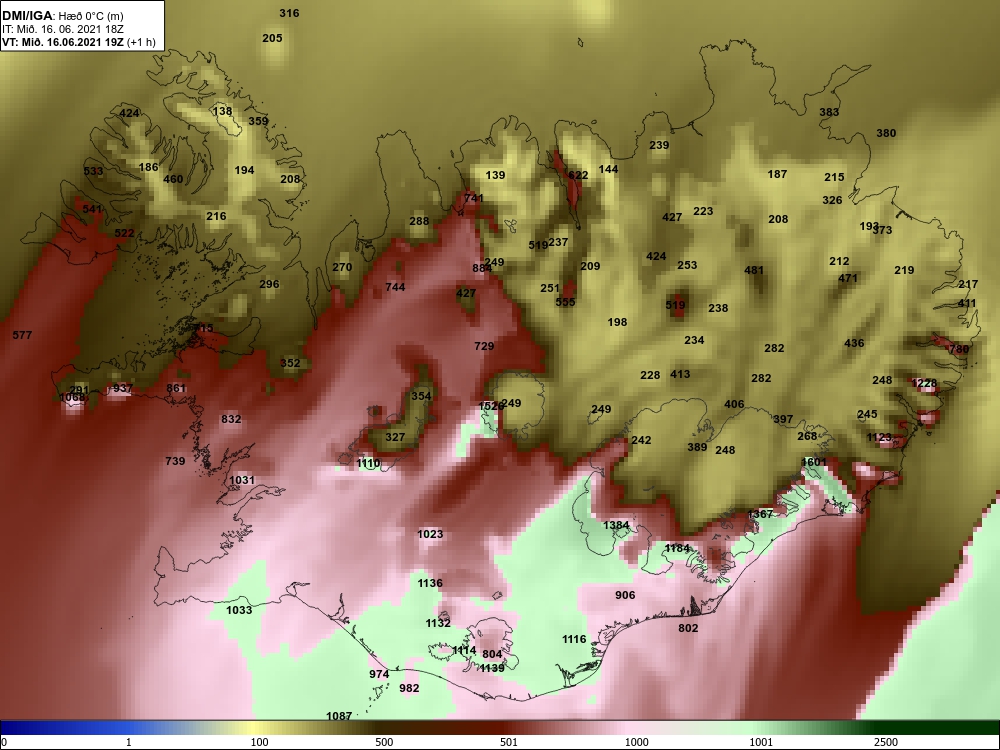Click the map value 982
The height and width of the screenshot is (750, 1000).
click(x=409, y=688)
